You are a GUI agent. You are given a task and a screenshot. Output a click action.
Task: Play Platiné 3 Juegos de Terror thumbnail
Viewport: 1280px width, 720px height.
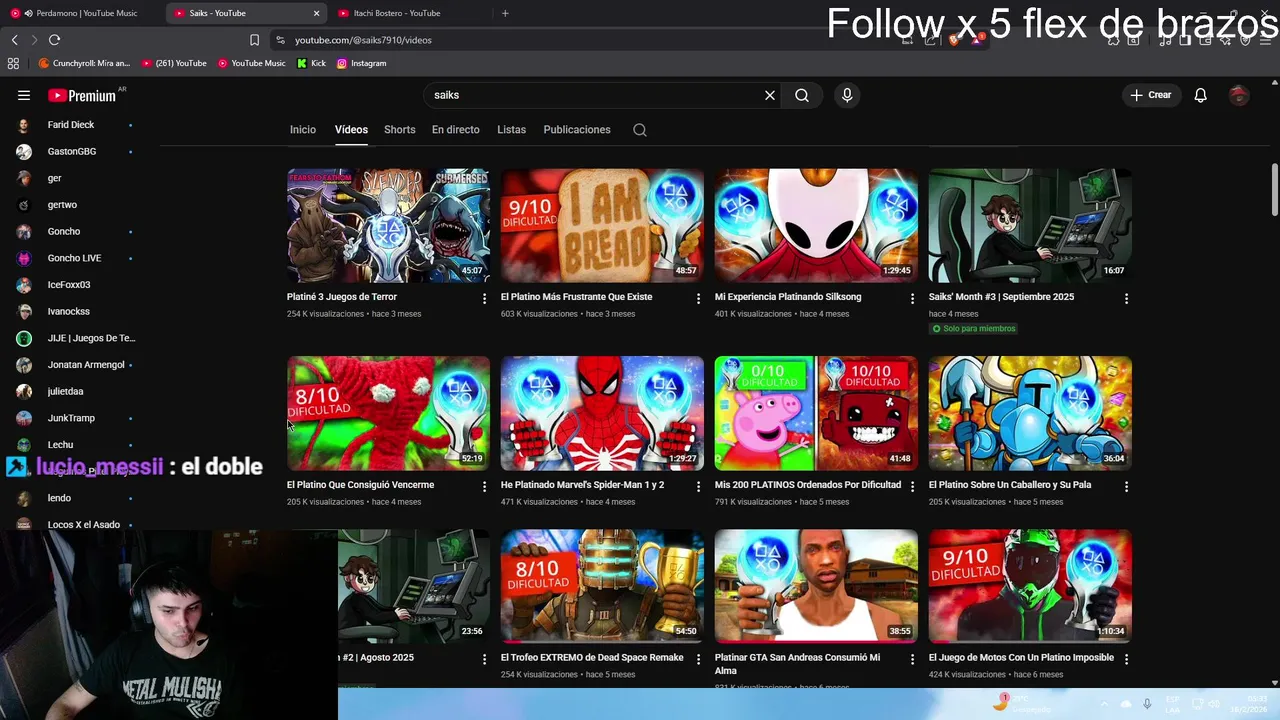388,225
